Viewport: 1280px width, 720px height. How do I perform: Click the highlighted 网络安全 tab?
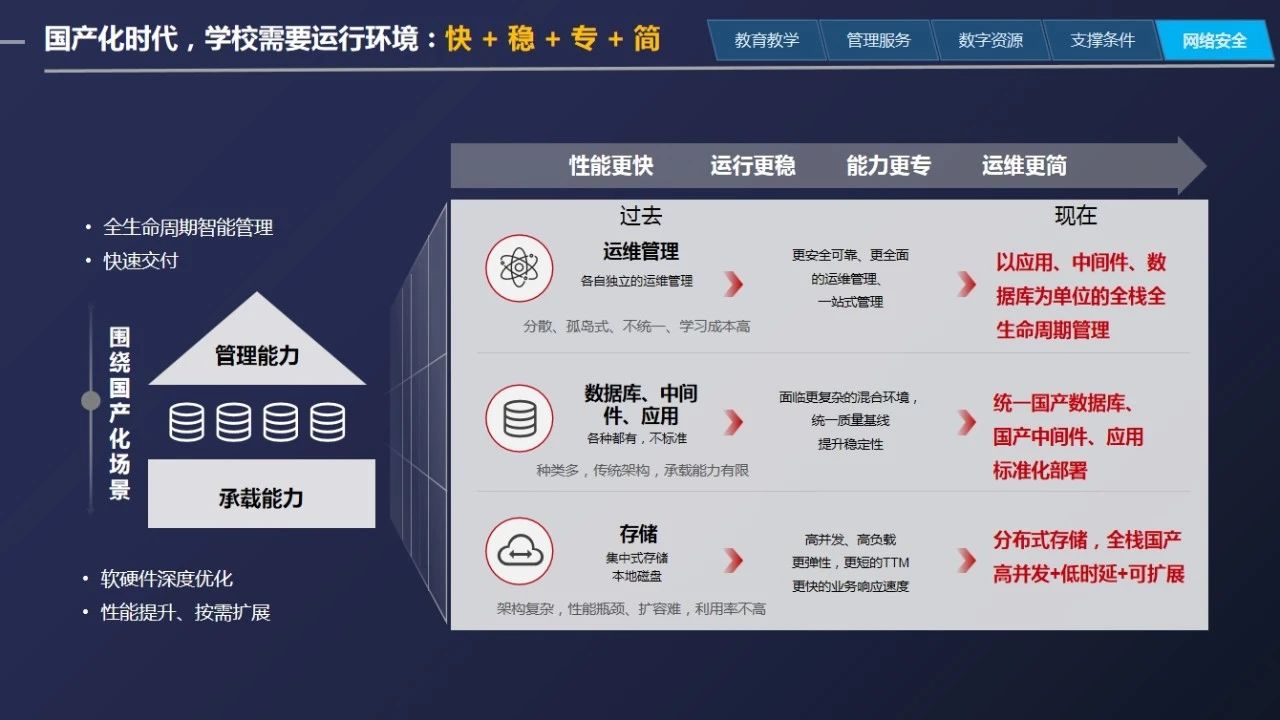point(1214,41)
